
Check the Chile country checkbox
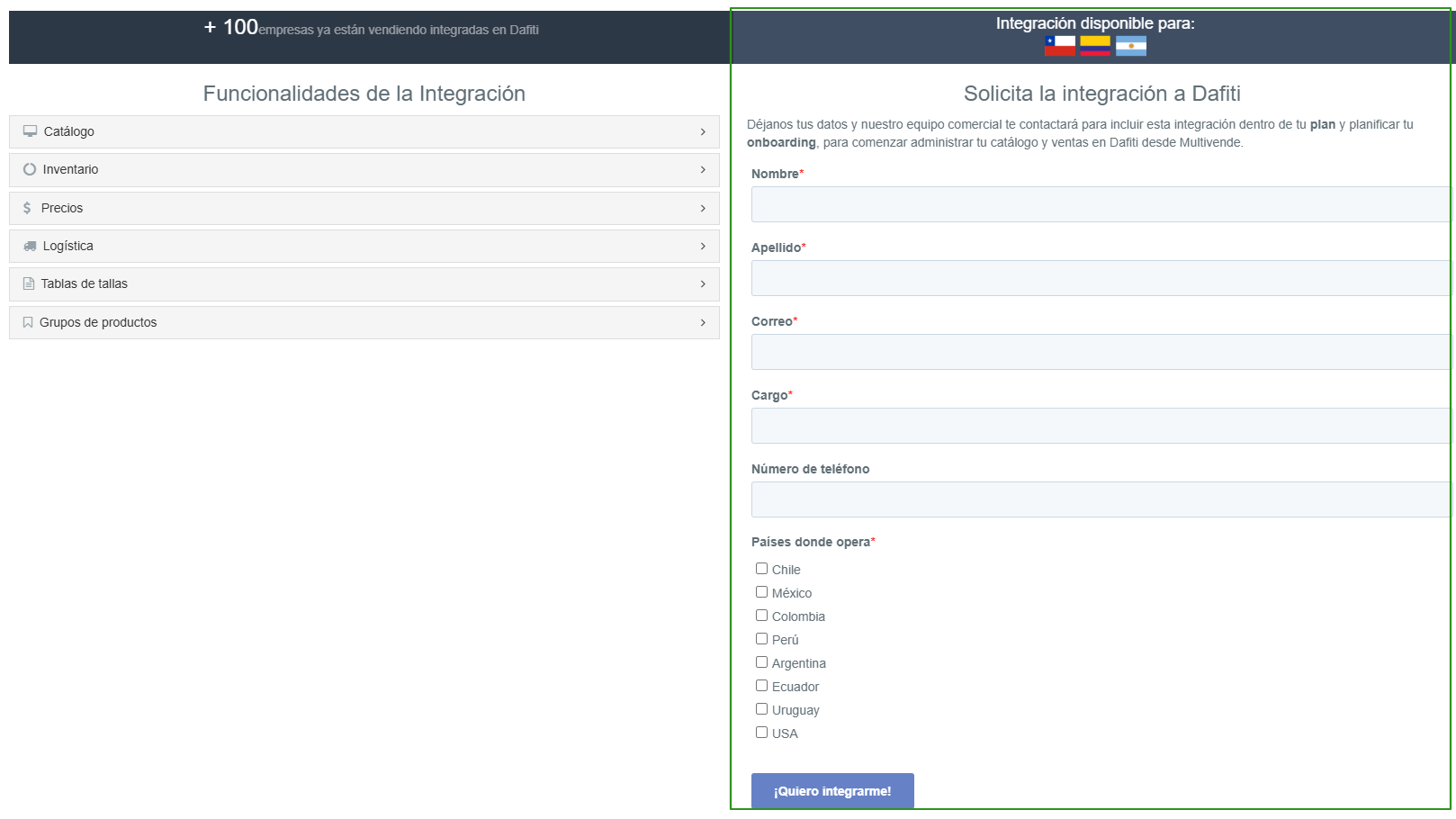point(761,569)
